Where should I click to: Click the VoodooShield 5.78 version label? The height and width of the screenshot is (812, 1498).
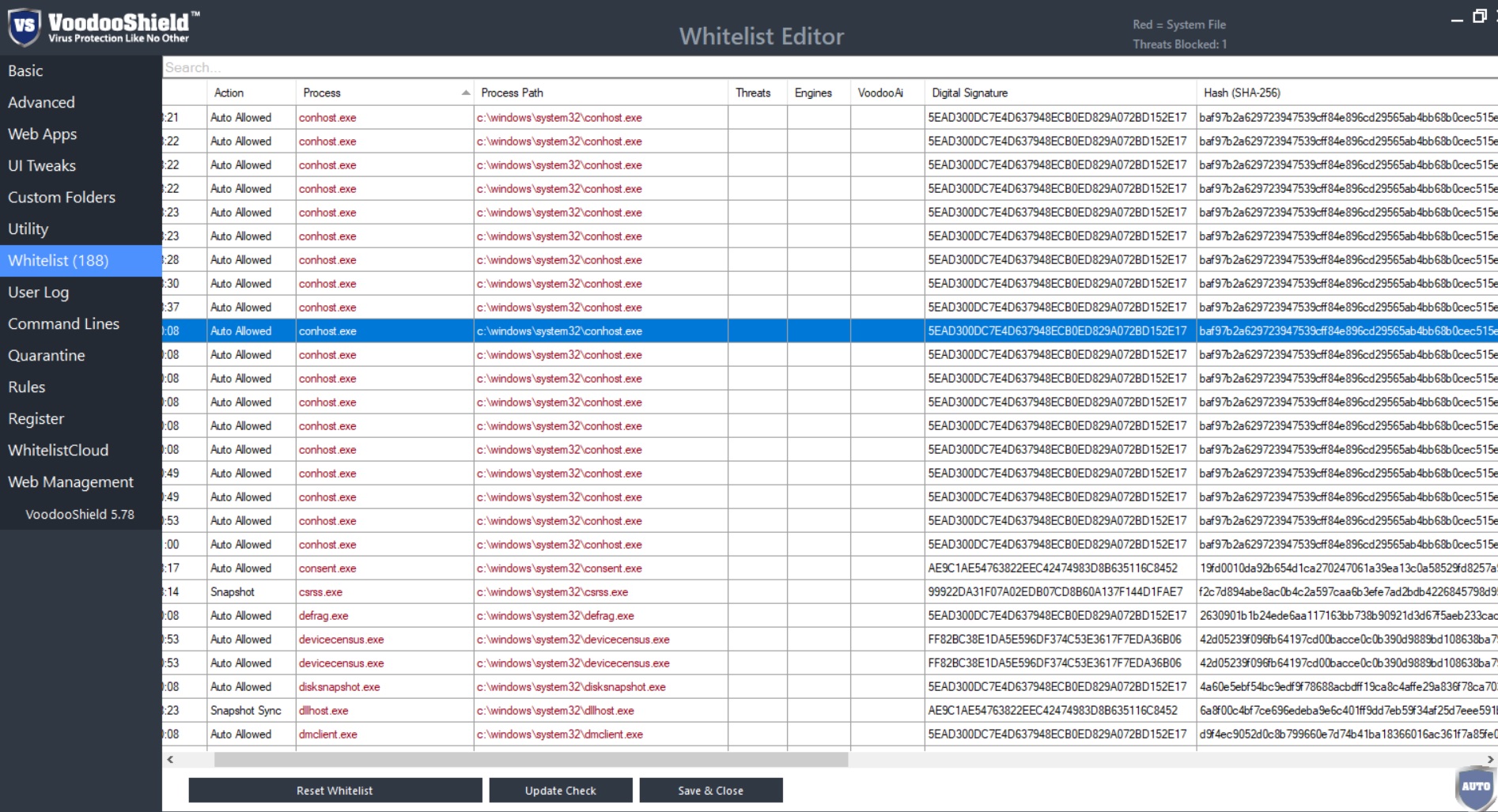click(x=80, y=514)
